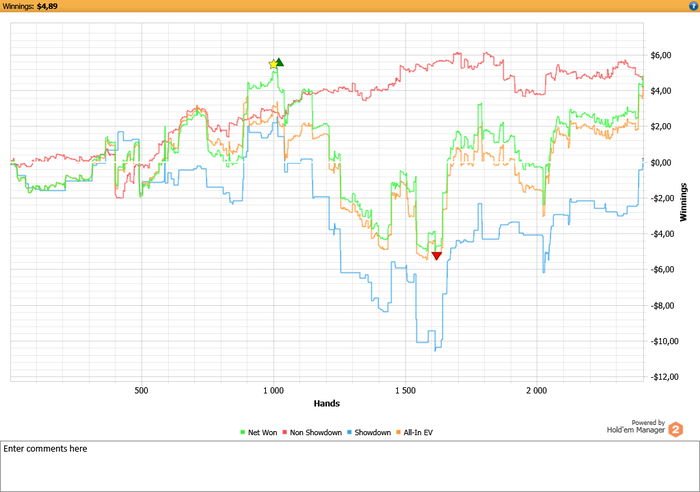Click the -$6,00 y-axis label

(660, 270)
